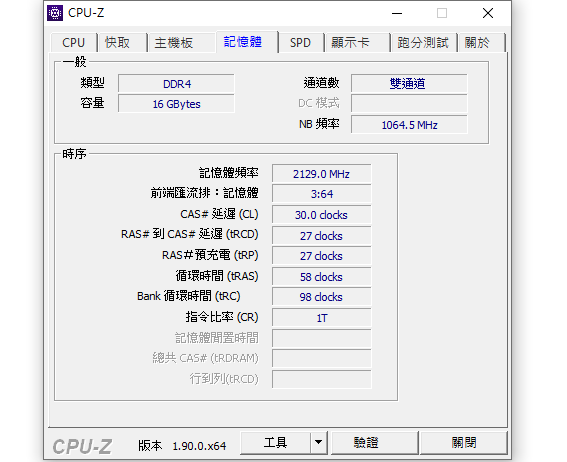Click the 2129.0 MHz memory frequency value

point(321,174)
